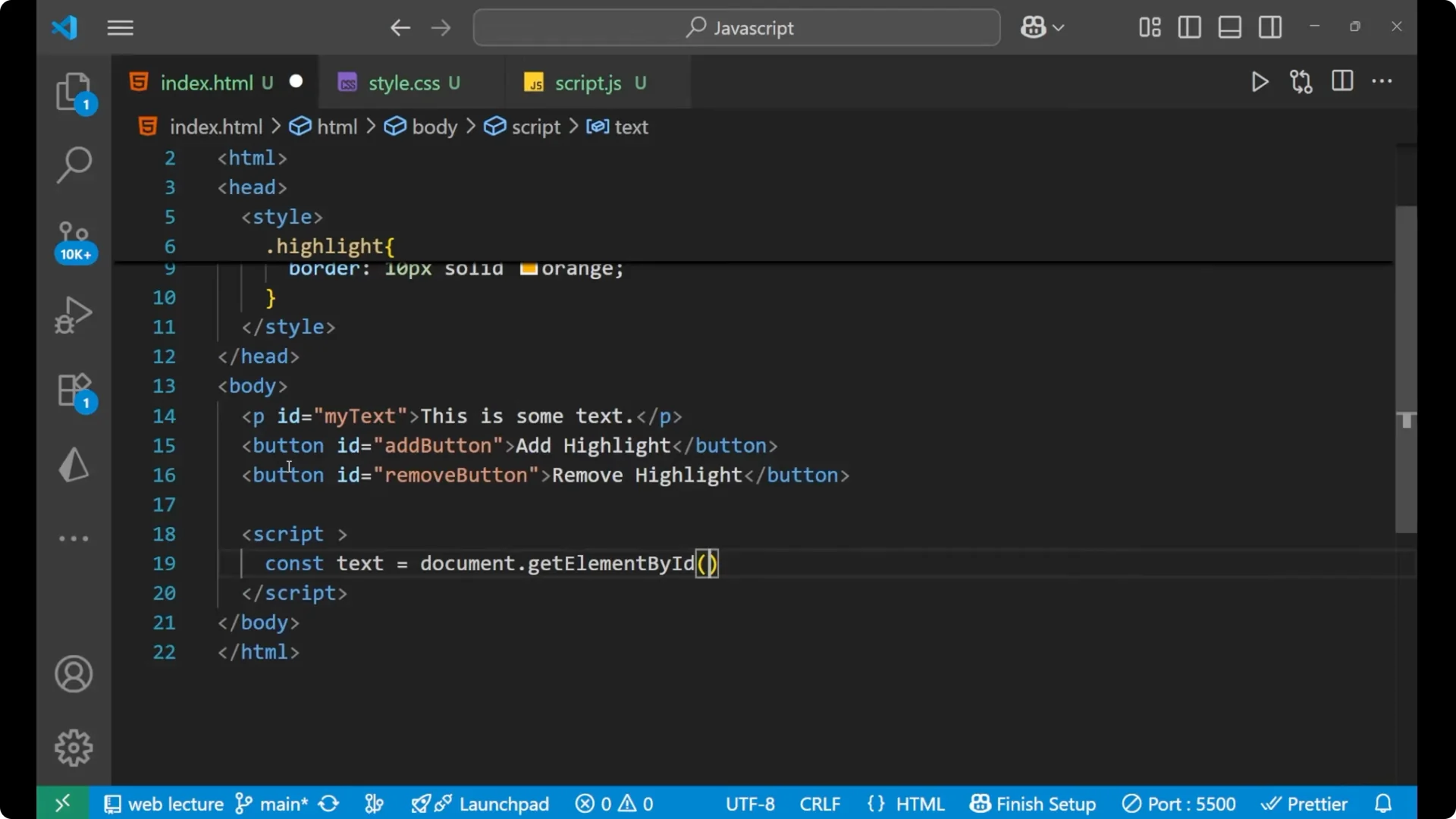Open the remote connection dropdown chevron
Screen dimensions: 1456x819
[1060, 27]
